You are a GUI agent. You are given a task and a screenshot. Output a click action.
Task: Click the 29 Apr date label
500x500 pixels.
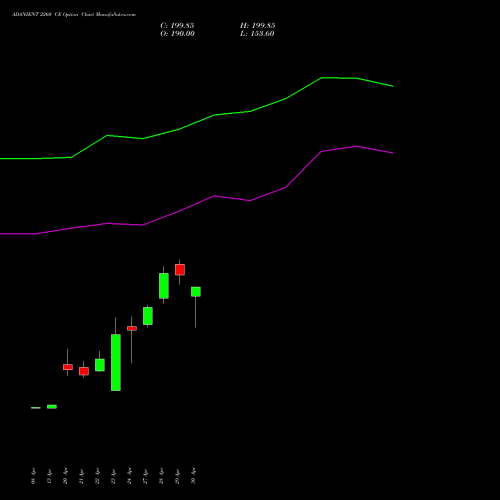pyautogui.click(x=177, y=476)
